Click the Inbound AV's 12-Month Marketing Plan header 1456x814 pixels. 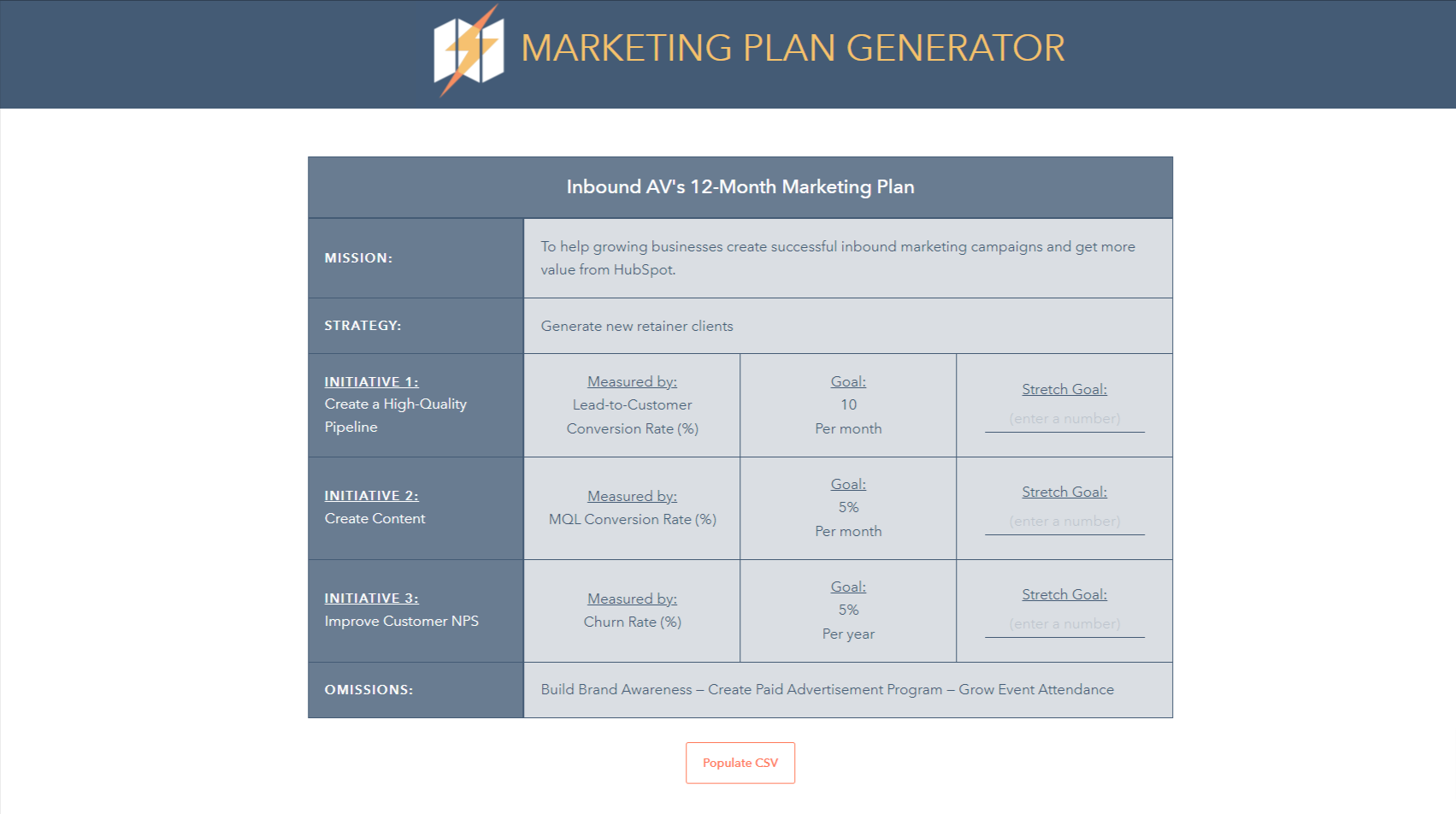pyautogui.click(x=740, y=186)
